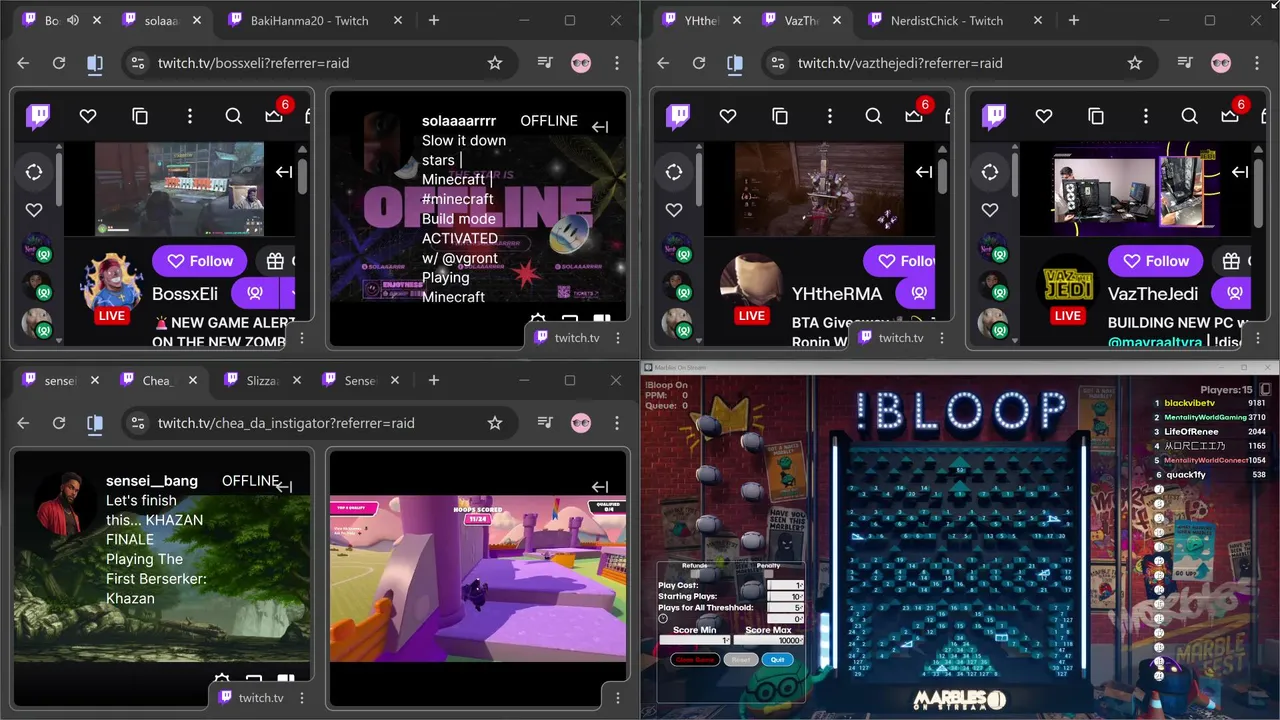The width and height of the screenshot is (1280, 720).
Task: Open media controls in bossxeli window toolbar
Action: tap(545, 63)
